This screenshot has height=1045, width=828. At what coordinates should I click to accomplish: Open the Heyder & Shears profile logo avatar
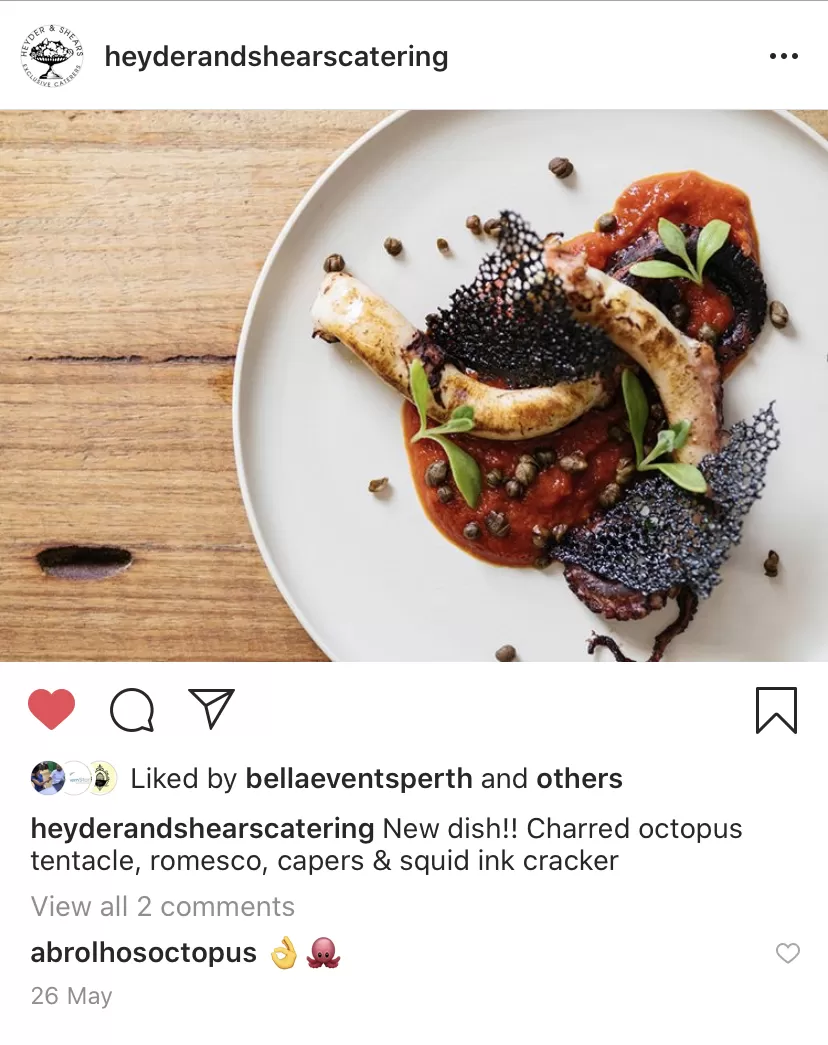click(x=52, y=57)
